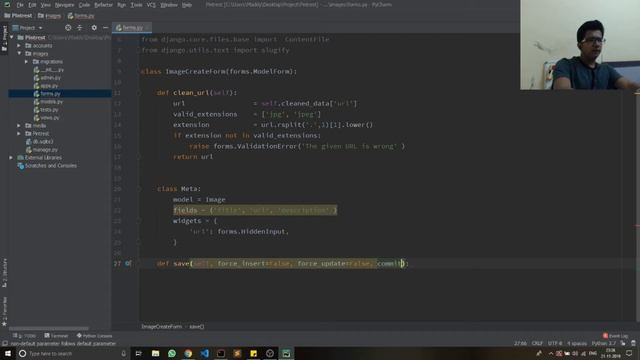640x360 pixels.
Task: Click the taskbar search box
Action: pyautogui.click(x=73, y=353)
